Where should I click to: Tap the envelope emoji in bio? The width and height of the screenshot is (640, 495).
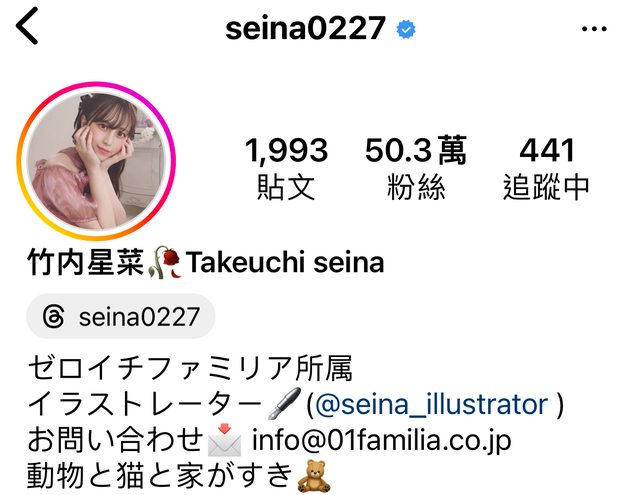point(224,440)
